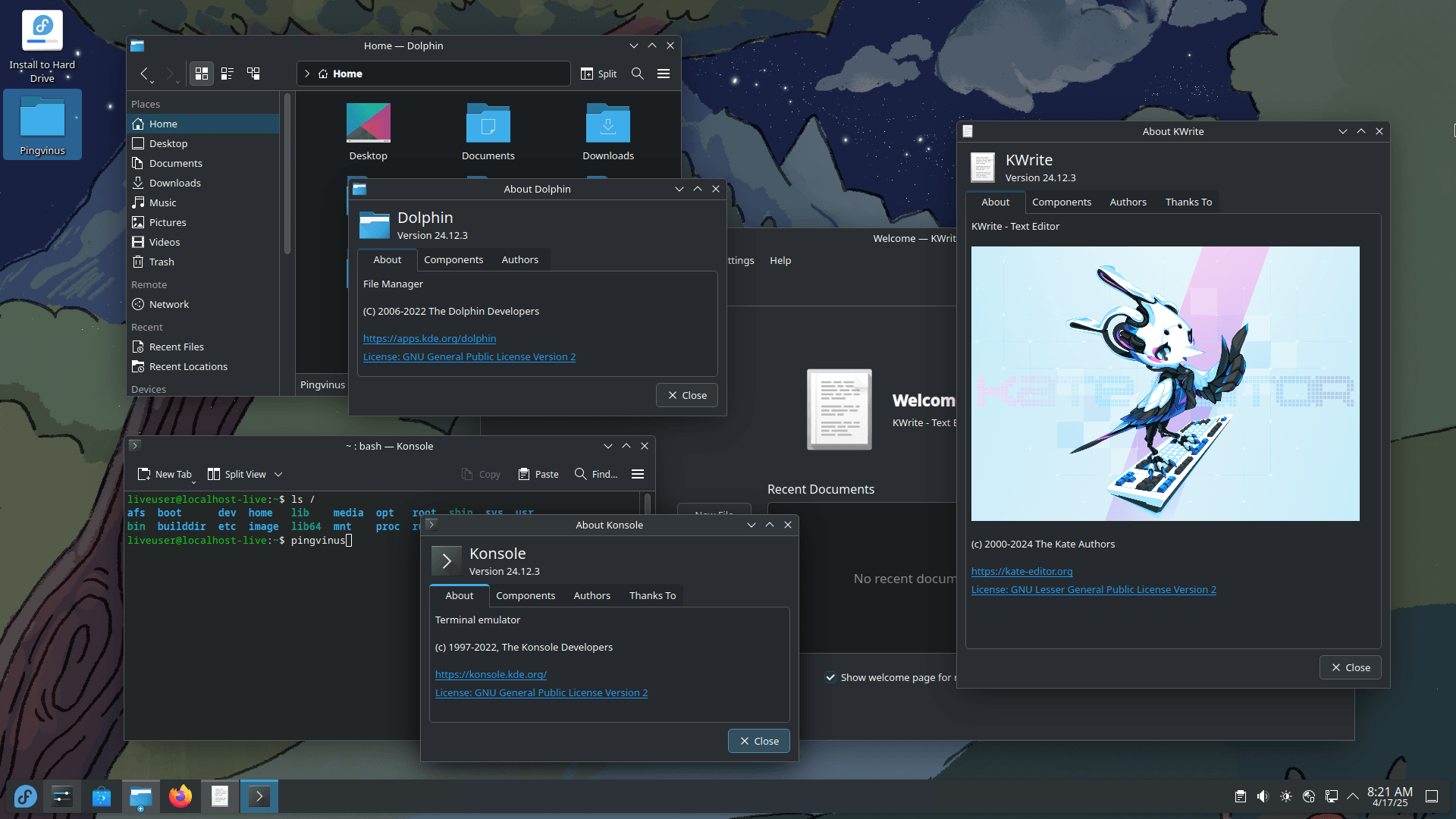Open Konsole GPL Version 2 license link
Screen dimensions: 1456x819
click(541, 692)
